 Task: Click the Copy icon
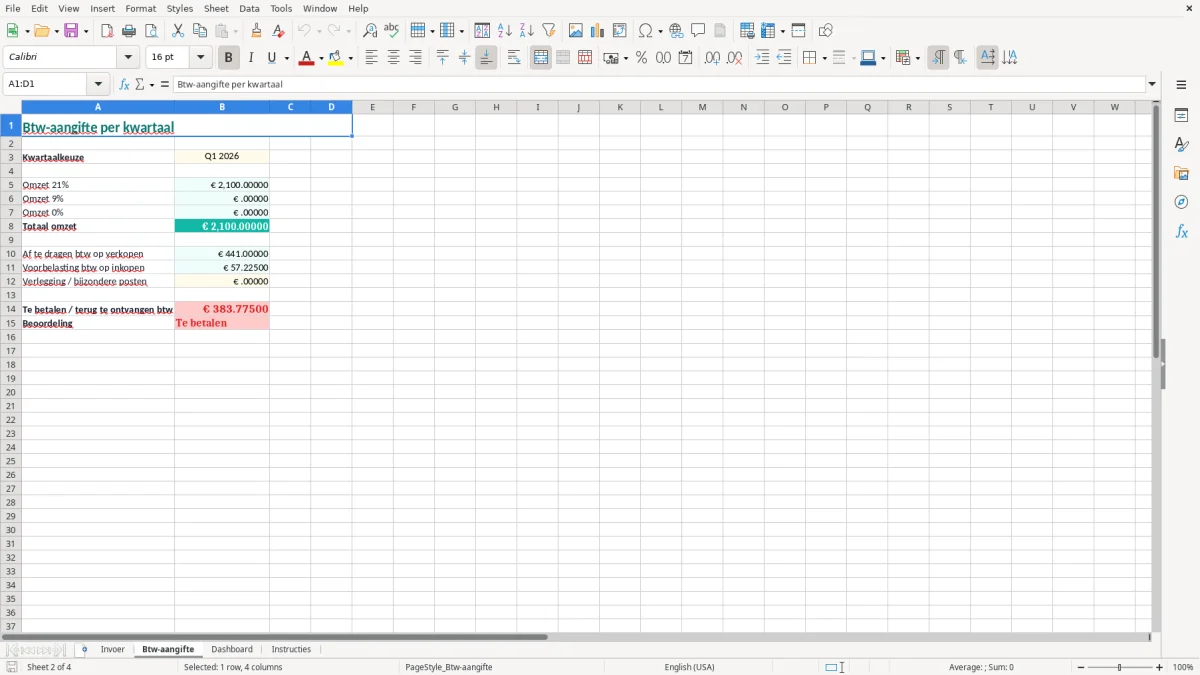(x=200, y=31)
